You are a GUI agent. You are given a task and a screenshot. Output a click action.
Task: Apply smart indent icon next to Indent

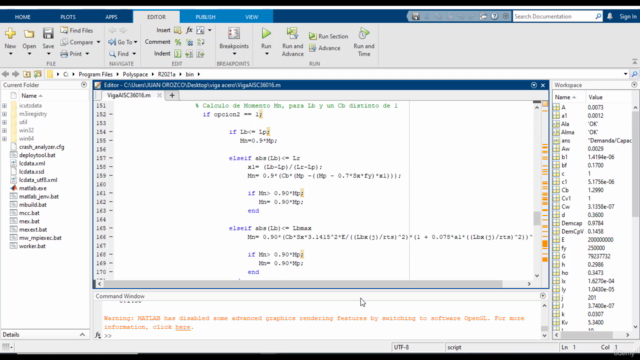point(178,53)
